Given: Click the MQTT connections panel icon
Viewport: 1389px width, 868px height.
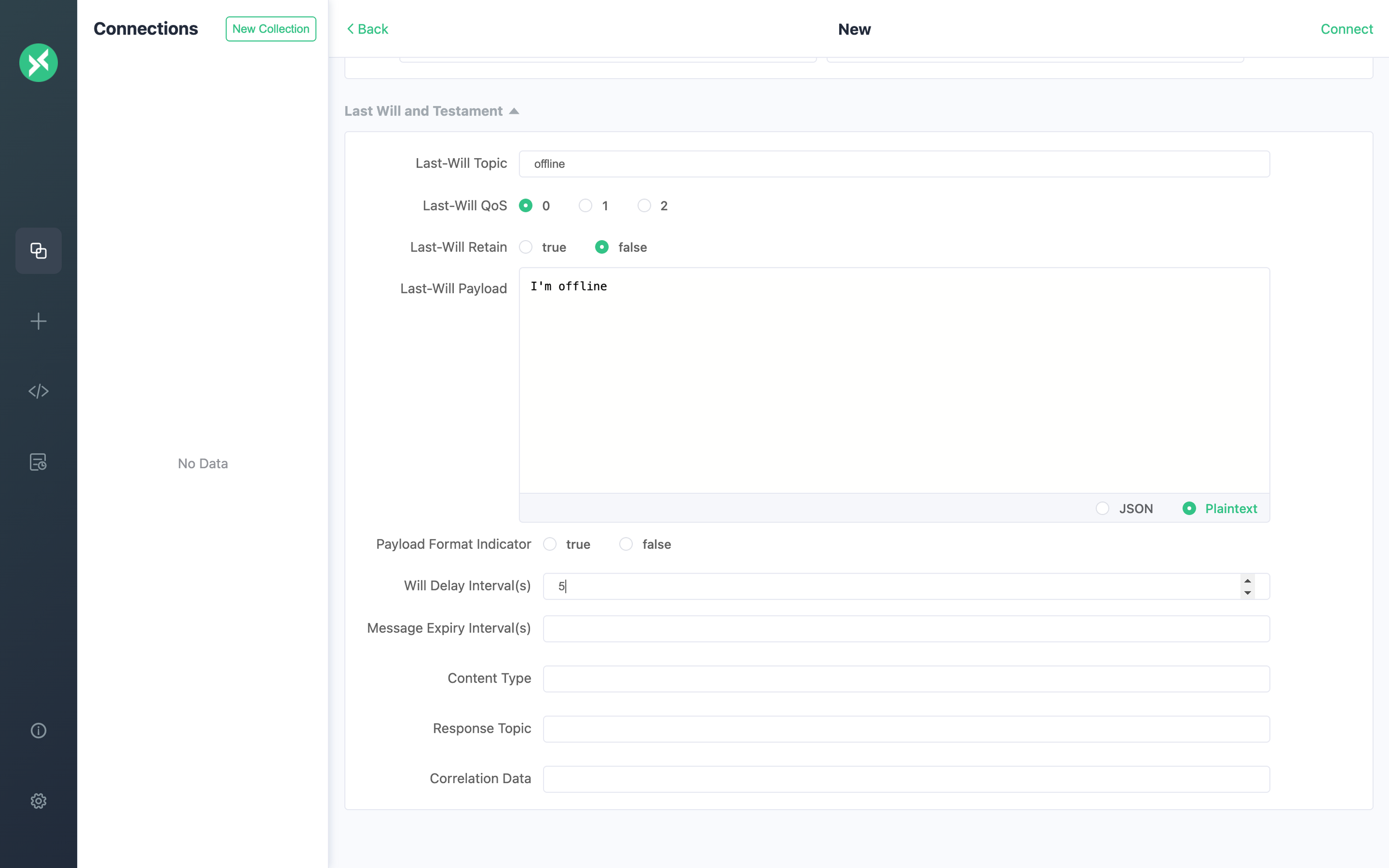Looking at the screenshot, I should (38, 250).
